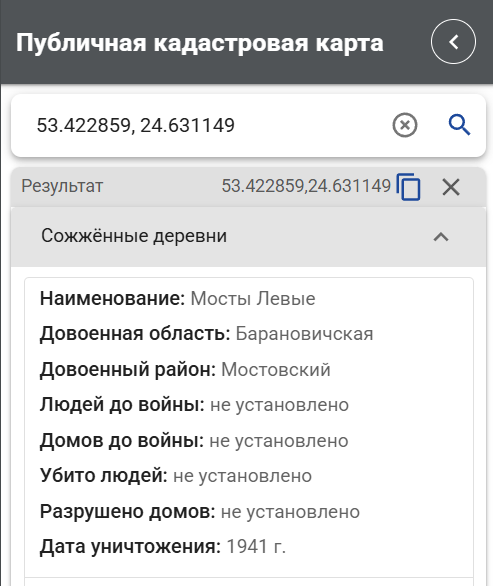Copy the result coordinates to clipboard

coord(409,186)
